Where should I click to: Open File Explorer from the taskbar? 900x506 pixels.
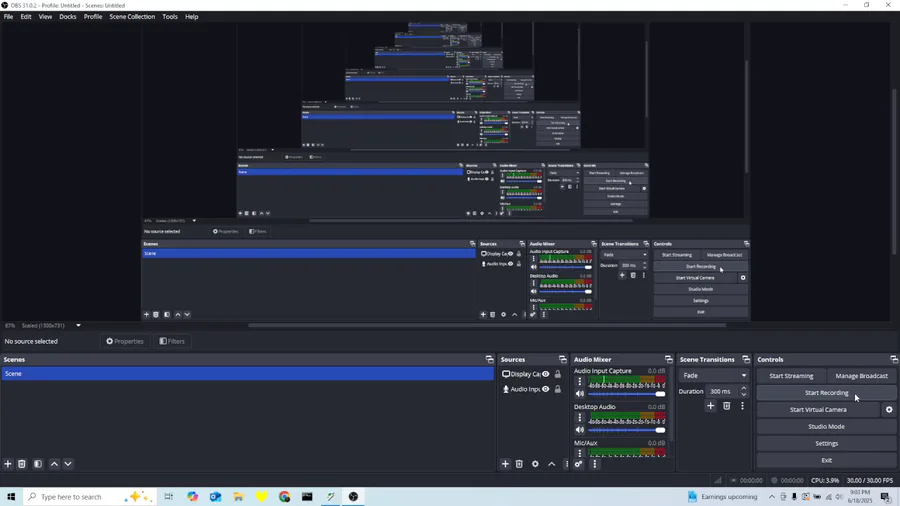pyautogui.click(x=238, y=497)
